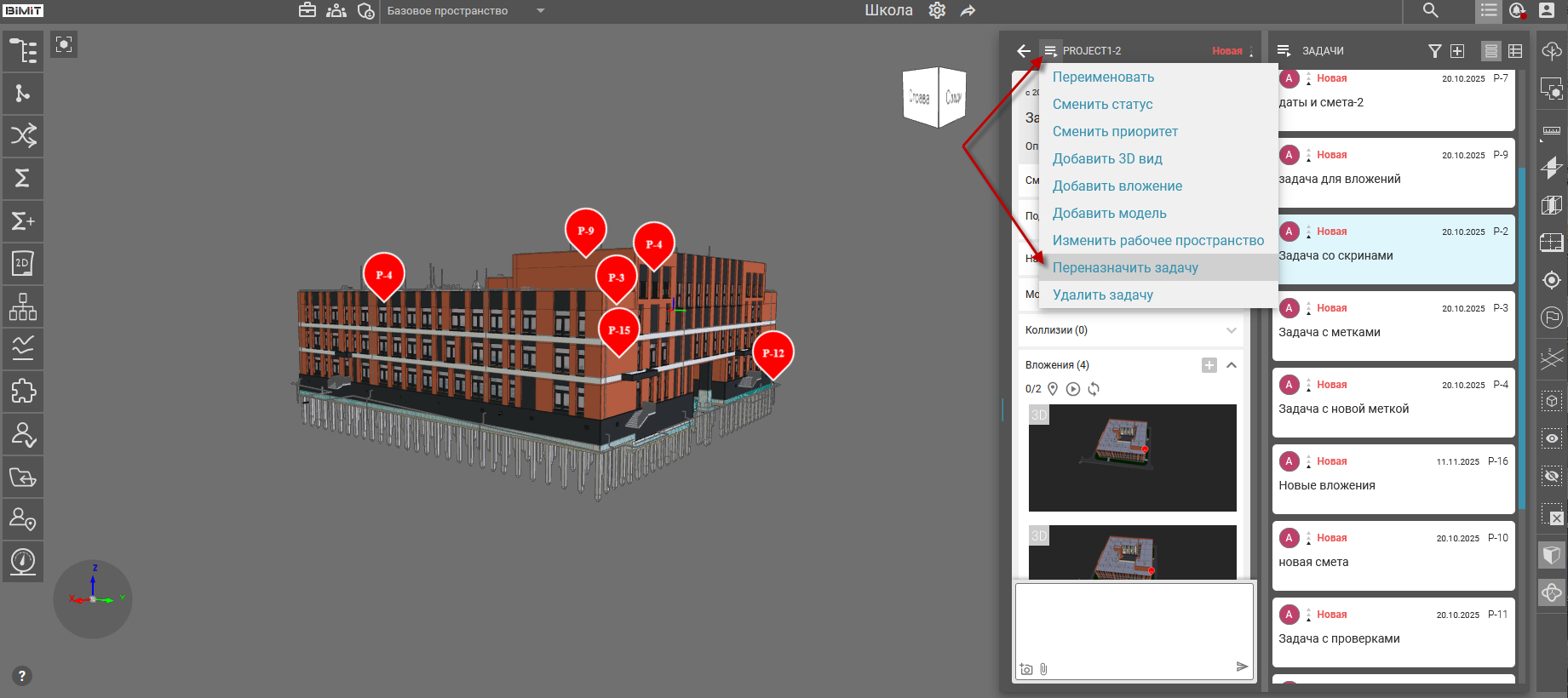Click the paperclip attach file icon
The image size is (1568, 698).
1043,669
